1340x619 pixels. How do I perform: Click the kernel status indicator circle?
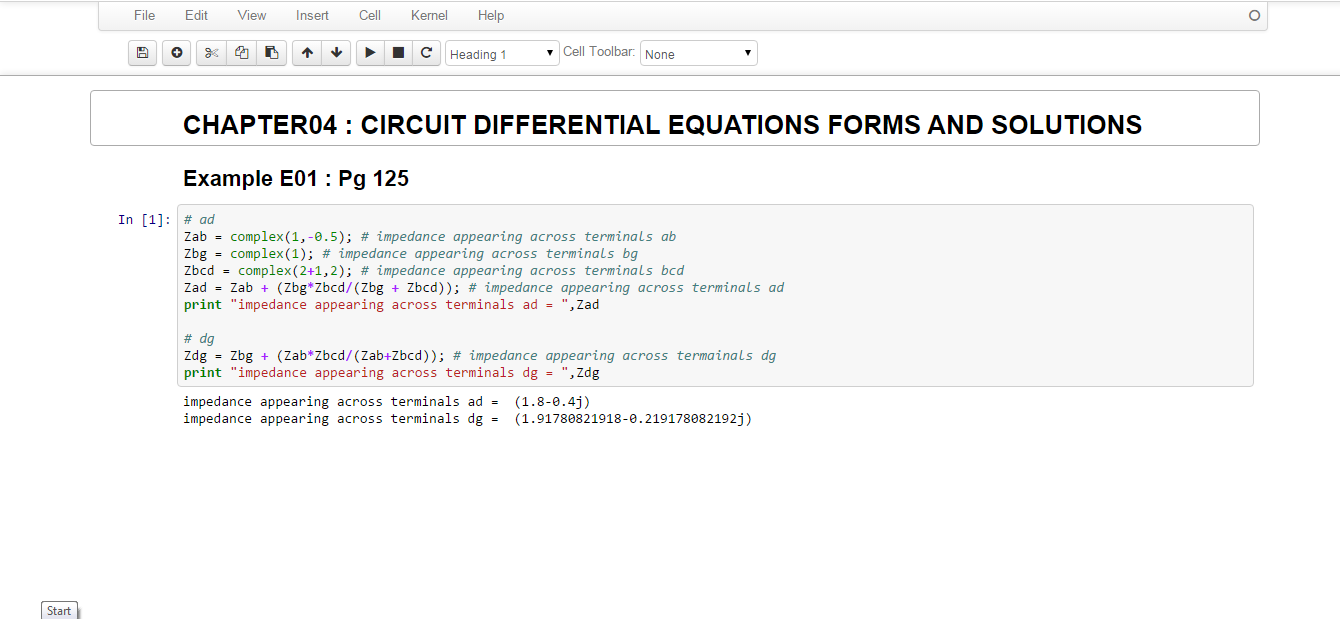pyautogui.click(x=1255, y=16)
